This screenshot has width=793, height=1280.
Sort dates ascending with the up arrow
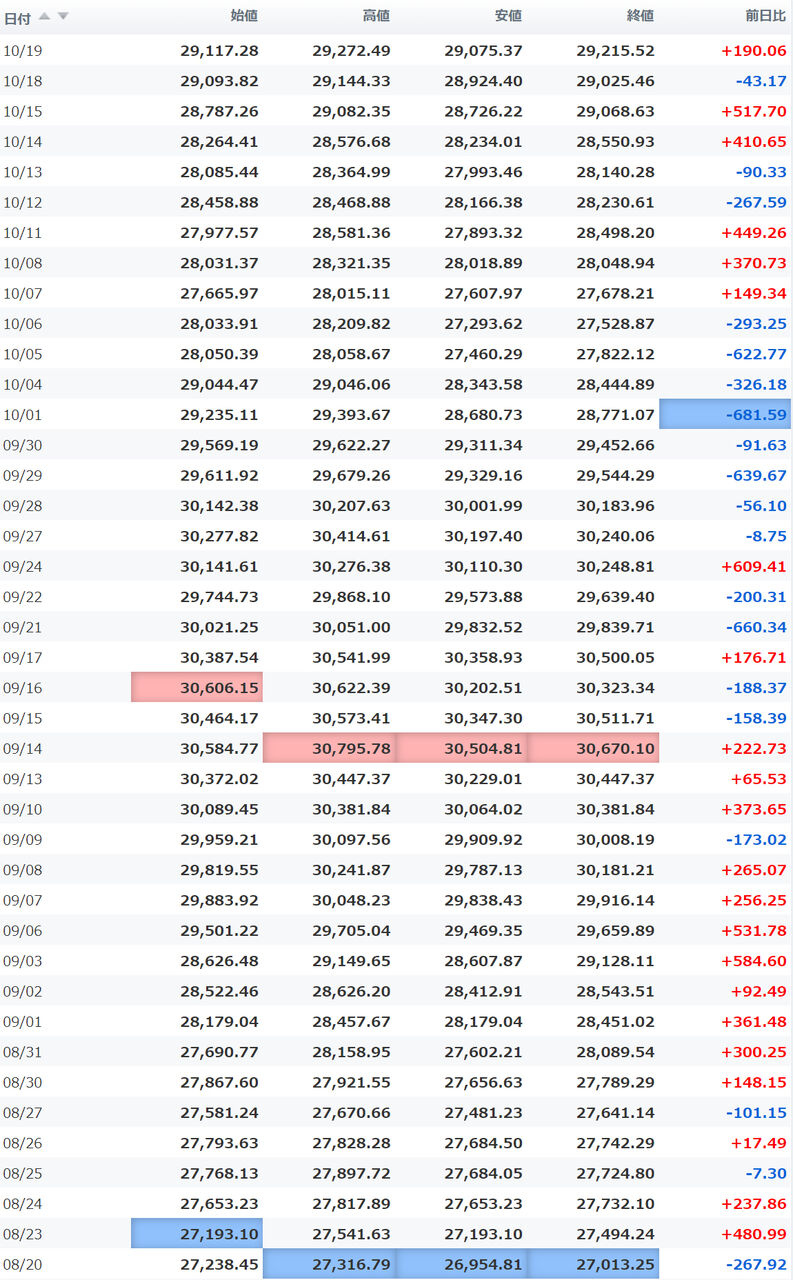pyautogui.click(x=44, y=16)
